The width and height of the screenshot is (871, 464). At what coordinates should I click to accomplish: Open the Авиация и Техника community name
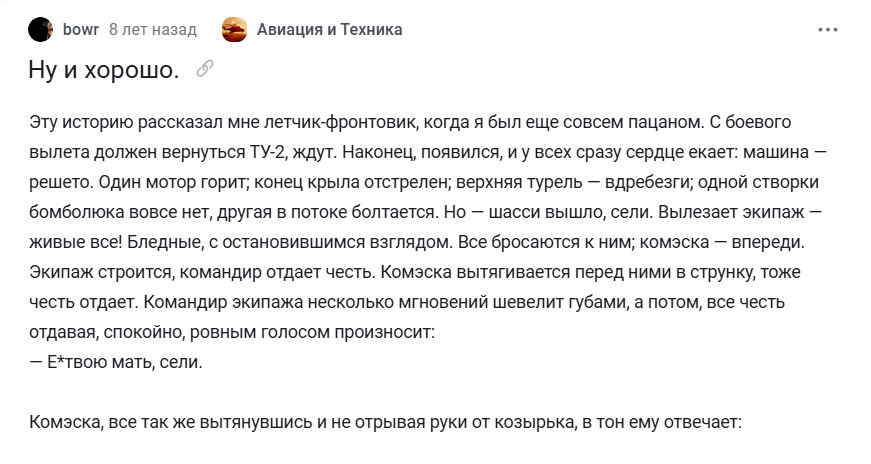click(x=329, y=29)
